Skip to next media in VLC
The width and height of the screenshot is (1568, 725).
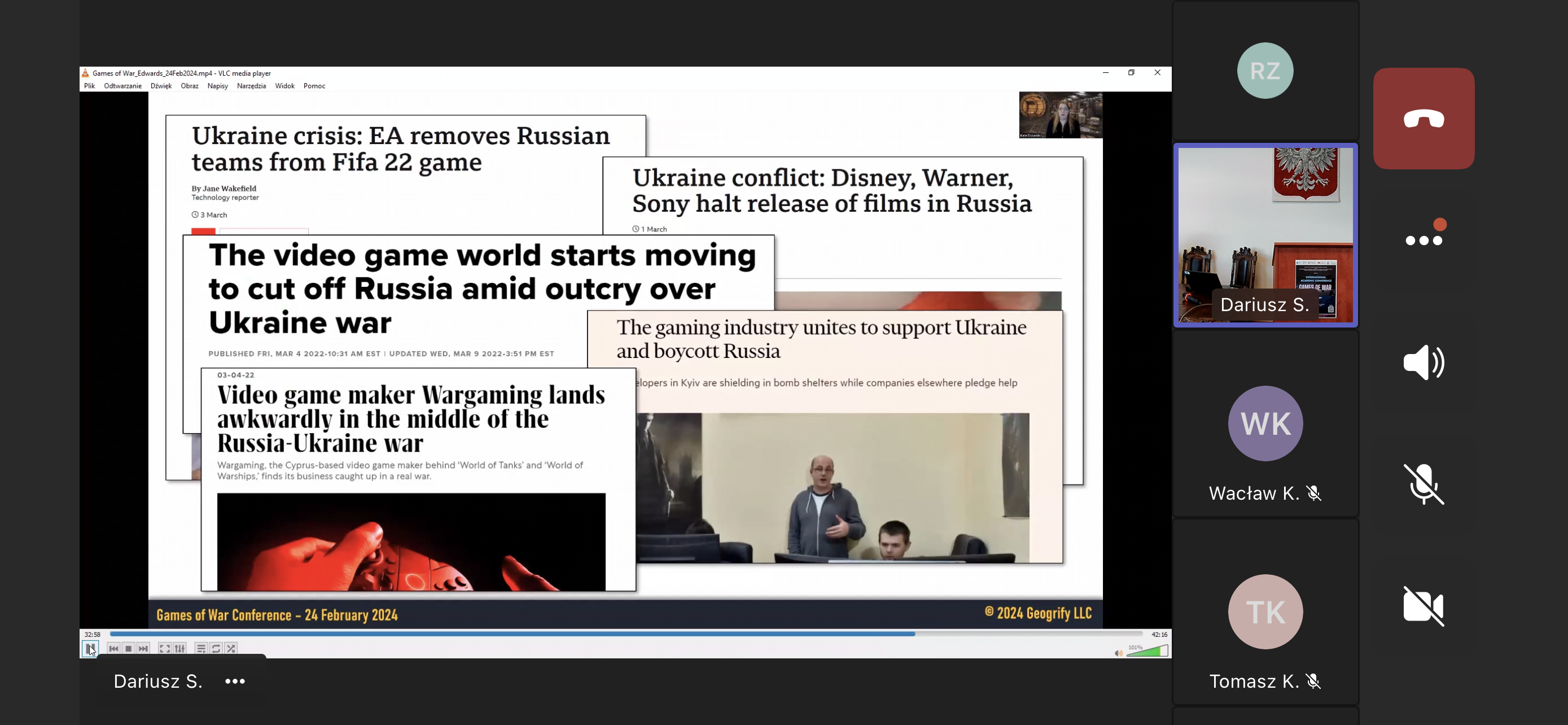click(143, 649)
